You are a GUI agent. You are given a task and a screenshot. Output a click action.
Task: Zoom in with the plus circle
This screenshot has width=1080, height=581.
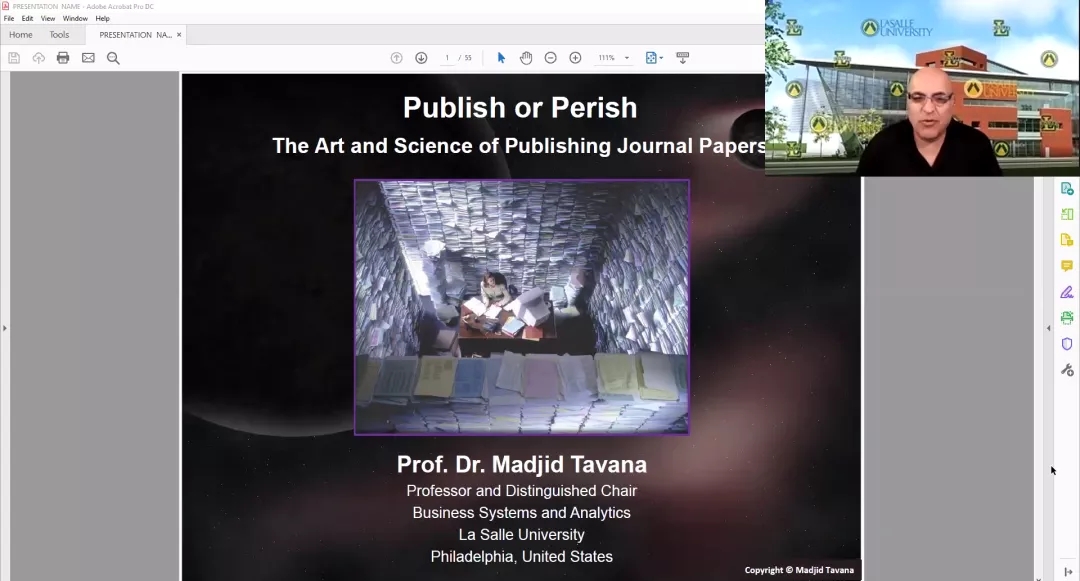(575, 58)
